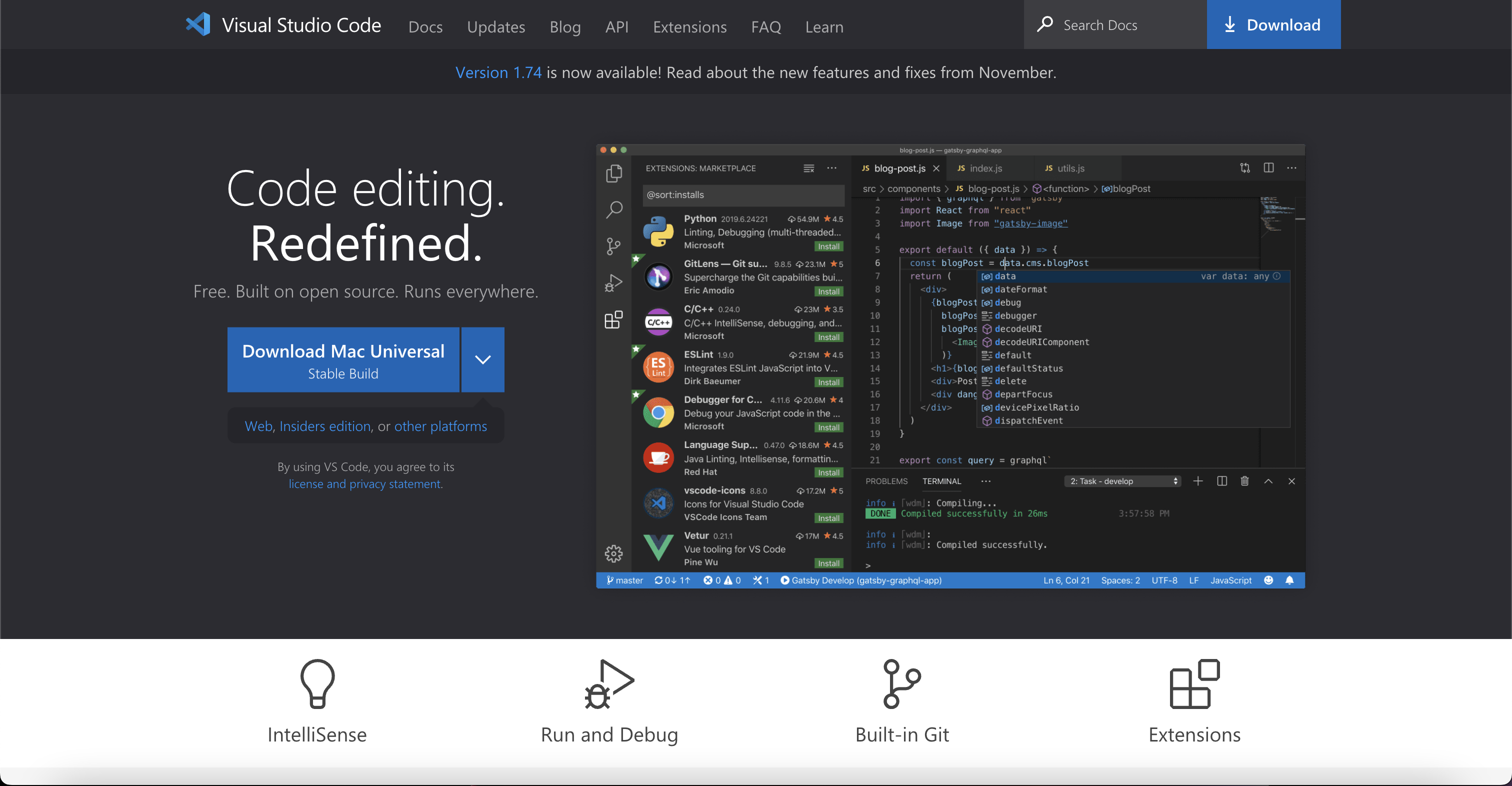Click the blue Download button in header

pos(1273,24)
